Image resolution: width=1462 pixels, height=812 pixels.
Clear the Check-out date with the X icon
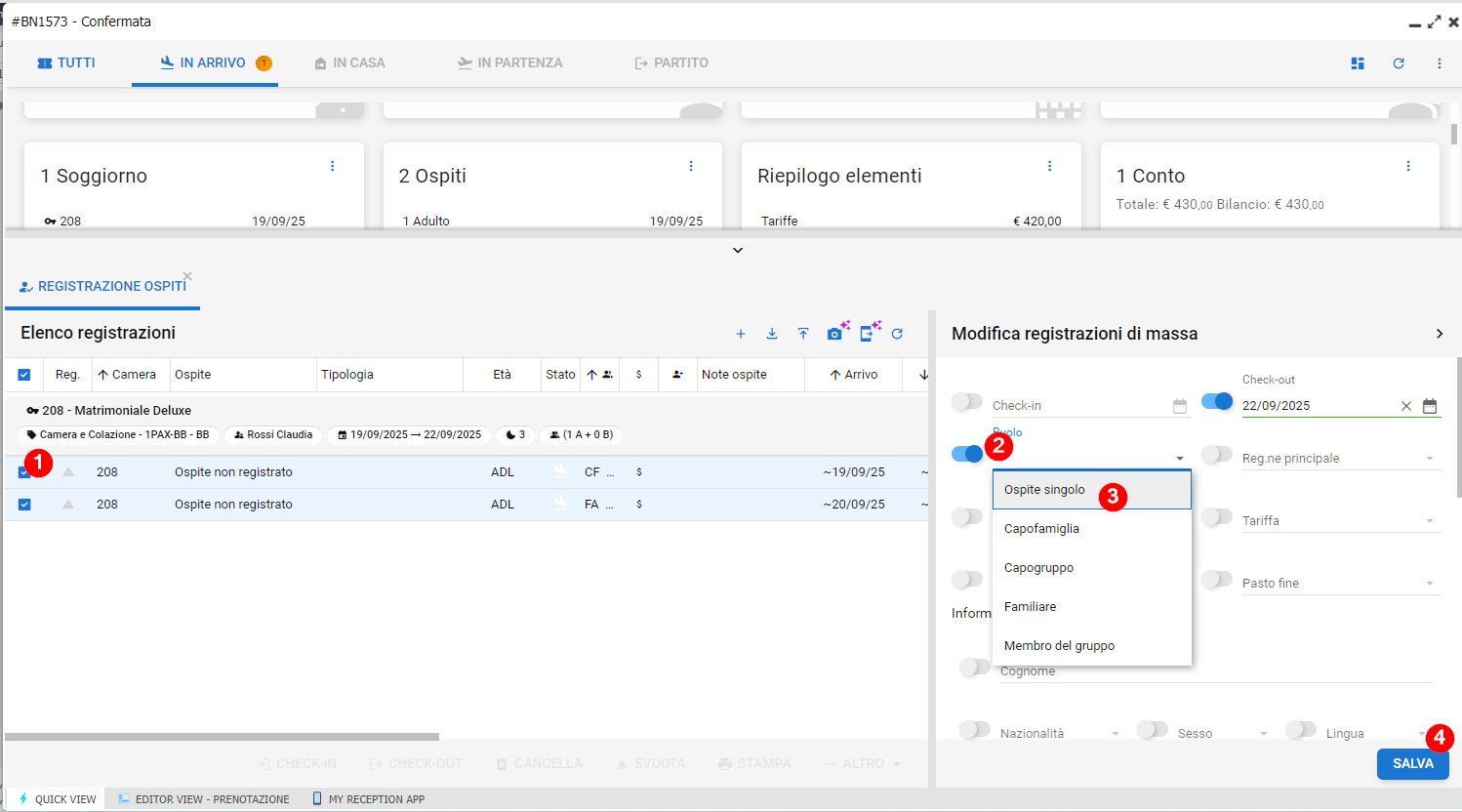[1406, 406]
